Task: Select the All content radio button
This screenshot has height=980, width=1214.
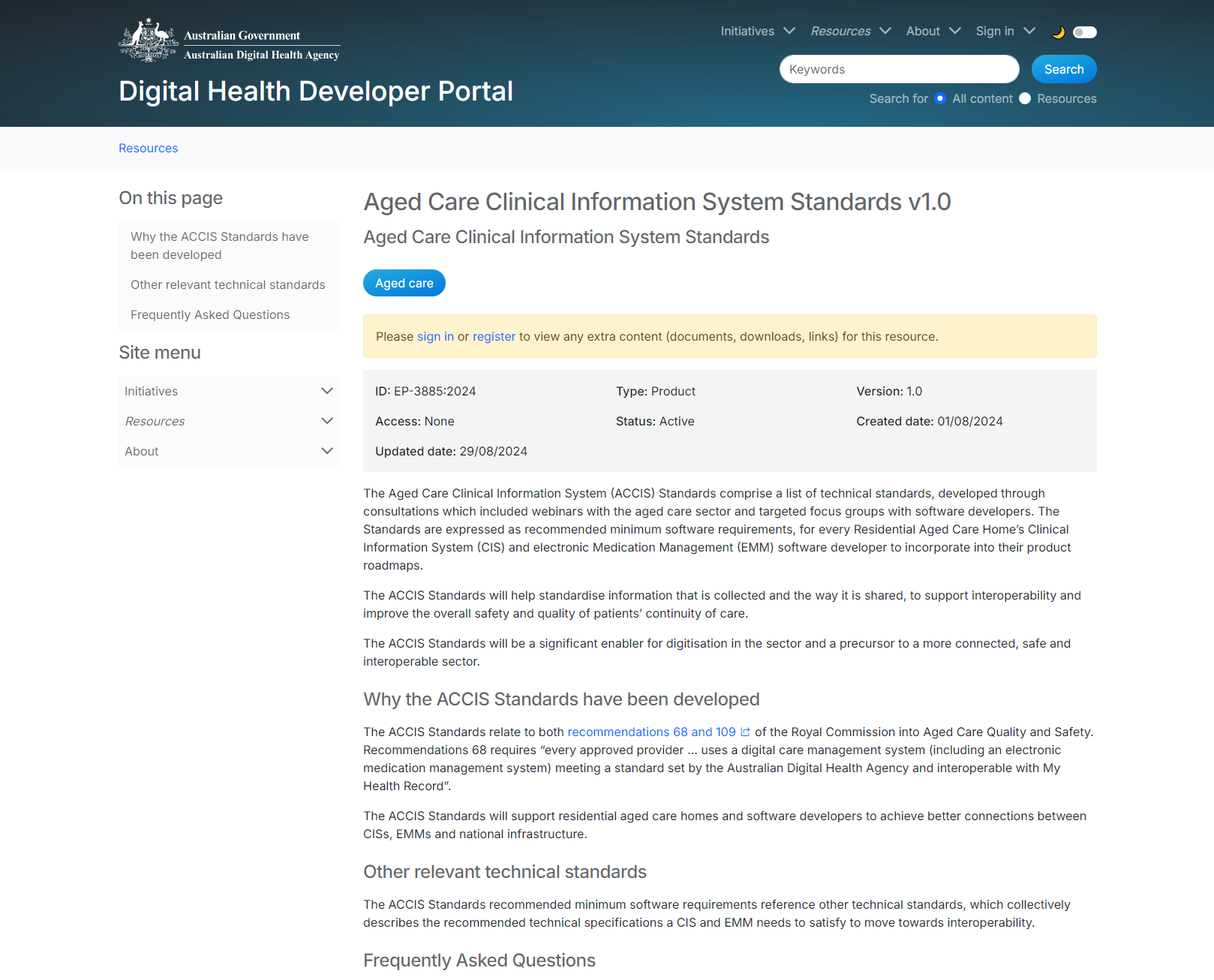Action: click(940, 99)
